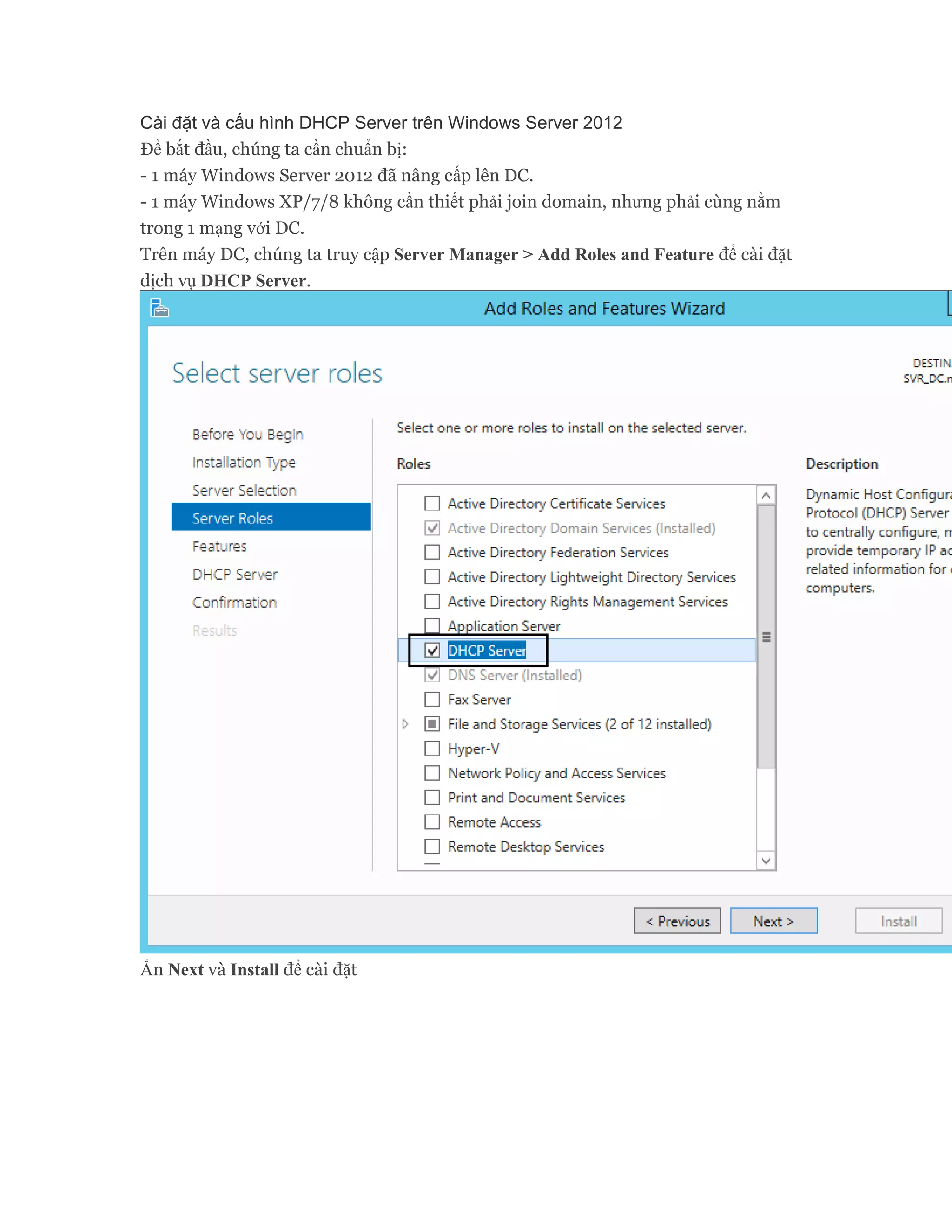952x1232 pixels.
Task: Tick the Hyper-V role checkbox
Action: [x=432, y=748]
